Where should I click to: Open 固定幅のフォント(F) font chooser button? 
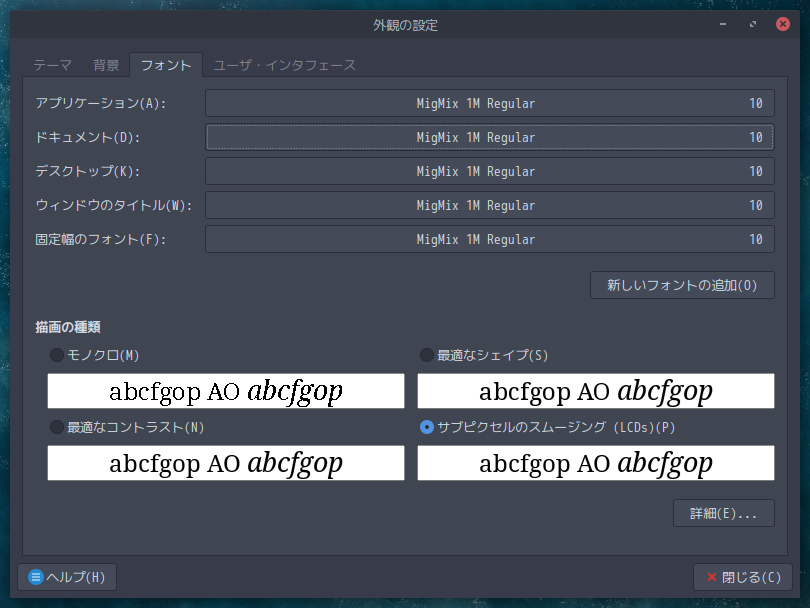click(490, 239)
